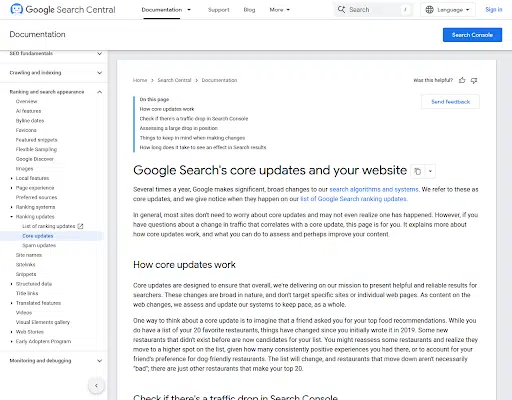
Task: Collapse Ranking and search appearance section
Action: 99,92
